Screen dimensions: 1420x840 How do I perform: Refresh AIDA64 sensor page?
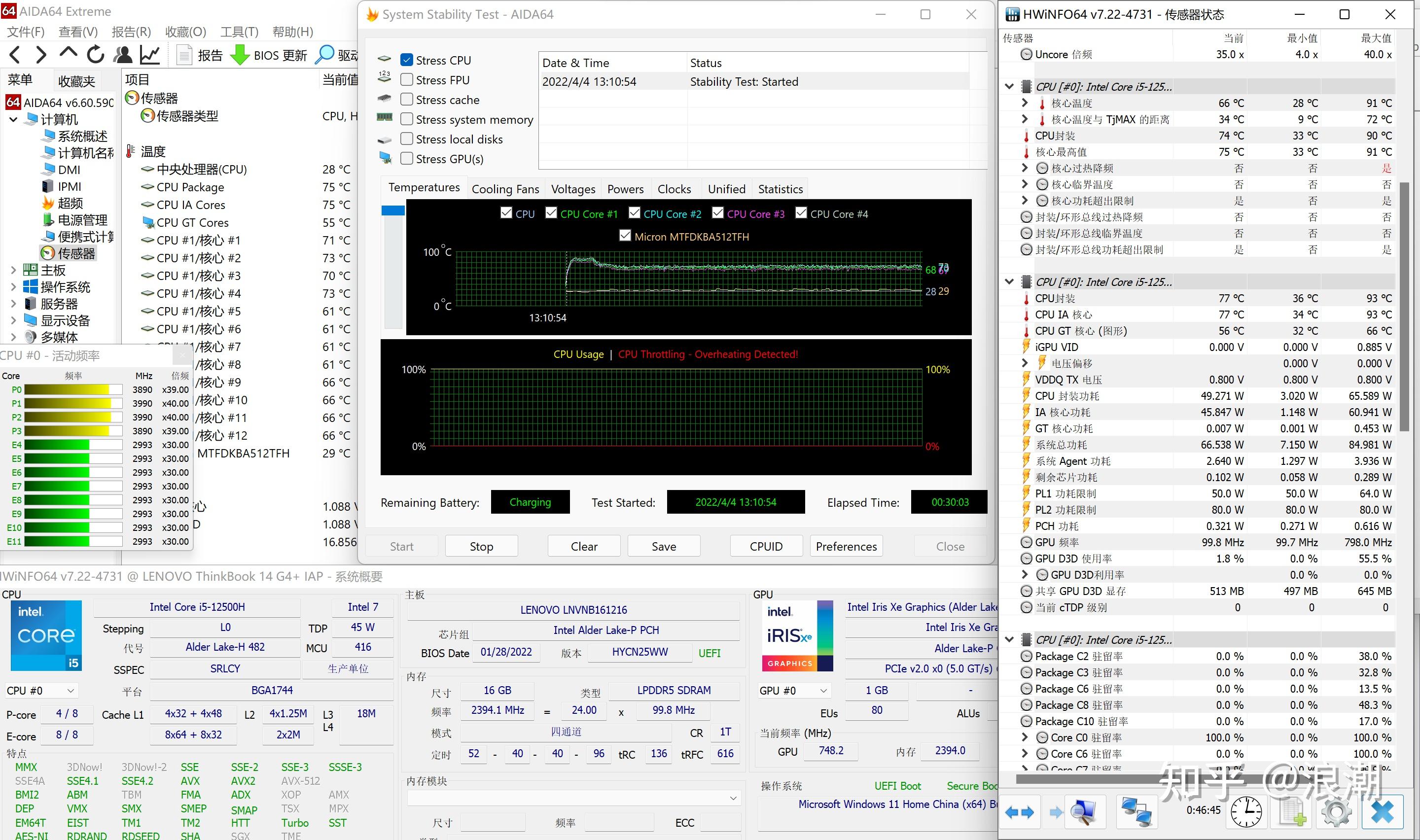(x=95, y=54)
